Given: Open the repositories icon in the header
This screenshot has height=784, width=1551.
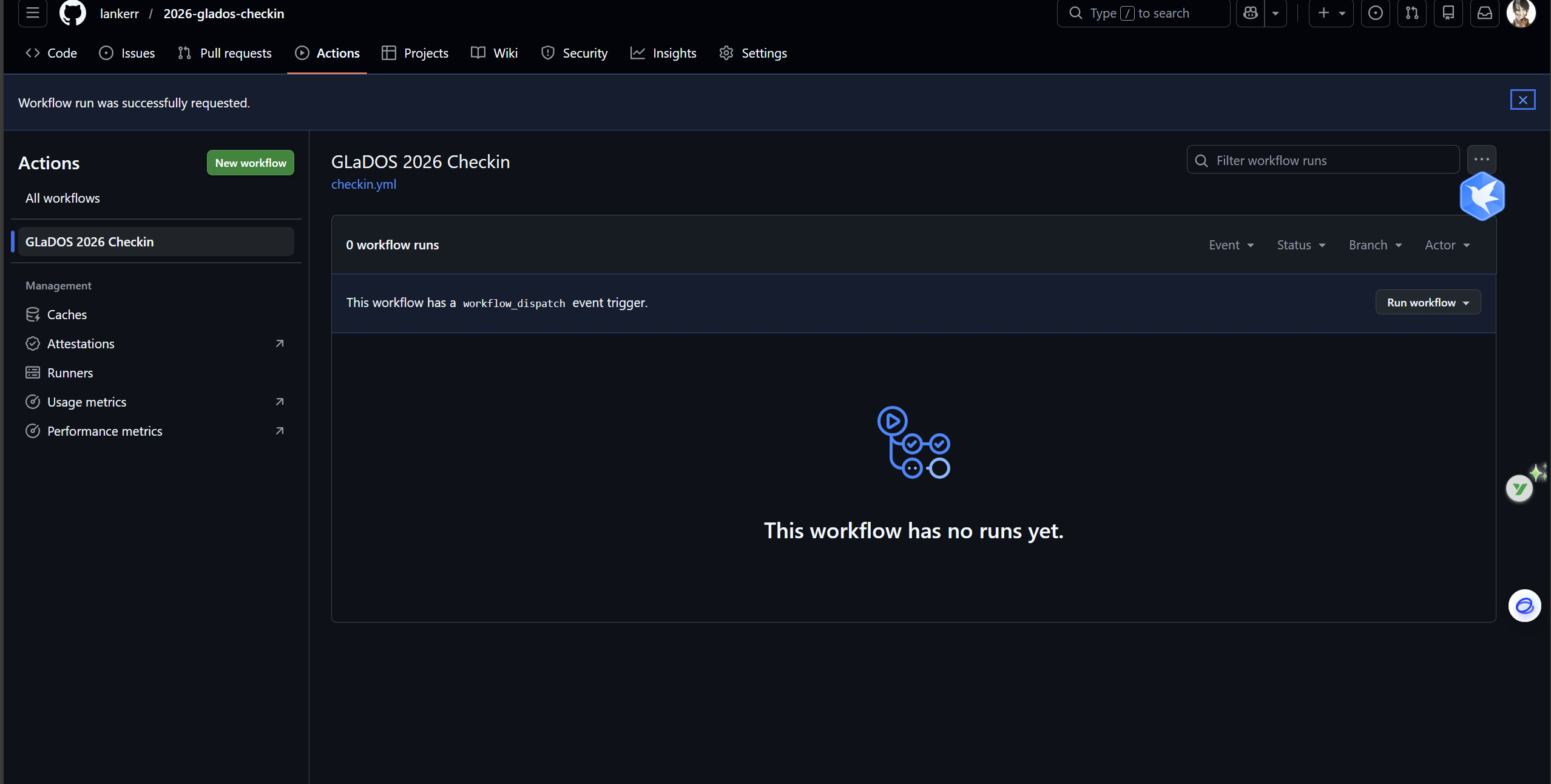Looking at the screenshot, I should click(1448, 13).
